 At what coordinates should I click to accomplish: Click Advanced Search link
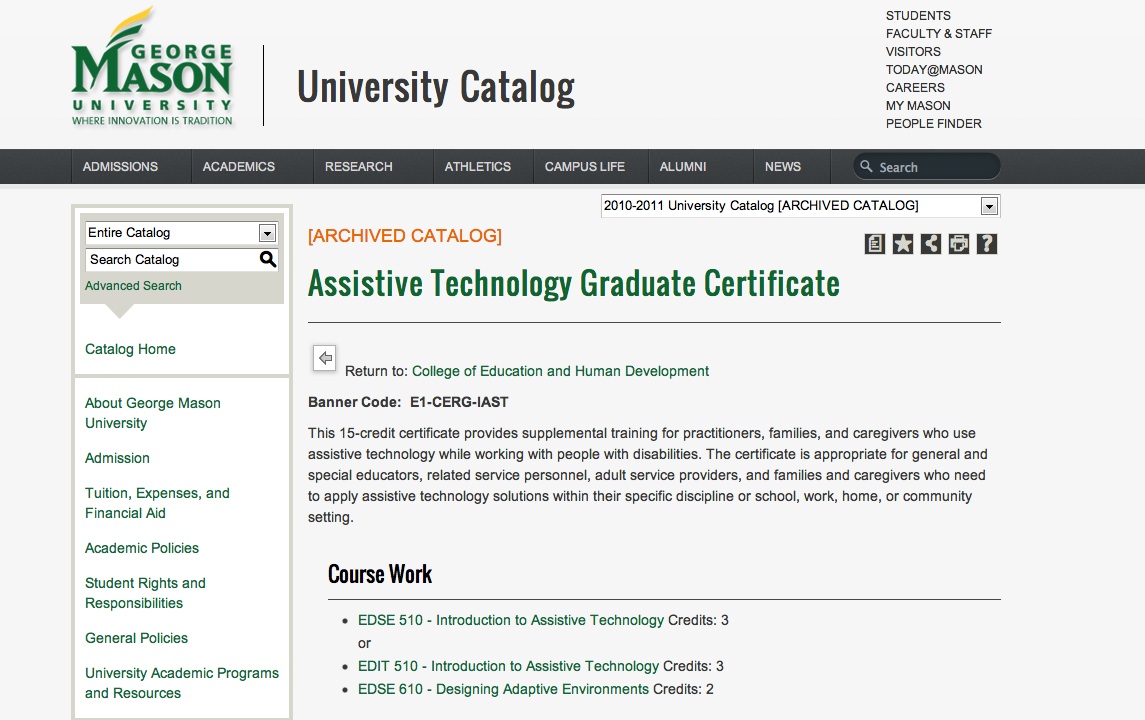point(133,286)
